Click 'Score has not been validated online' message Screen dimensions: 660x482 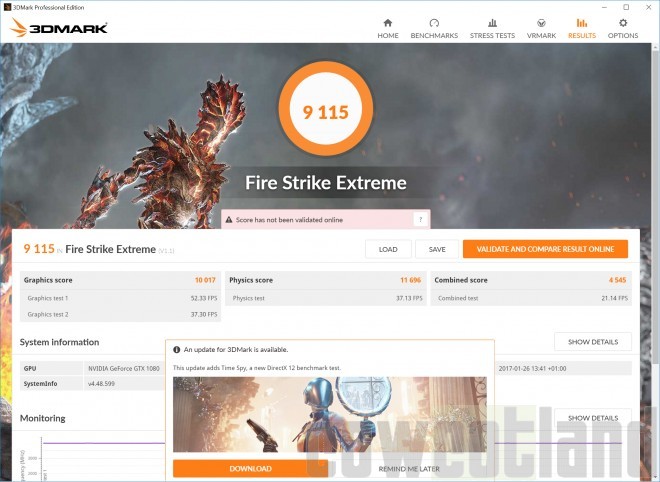(289, 220)
